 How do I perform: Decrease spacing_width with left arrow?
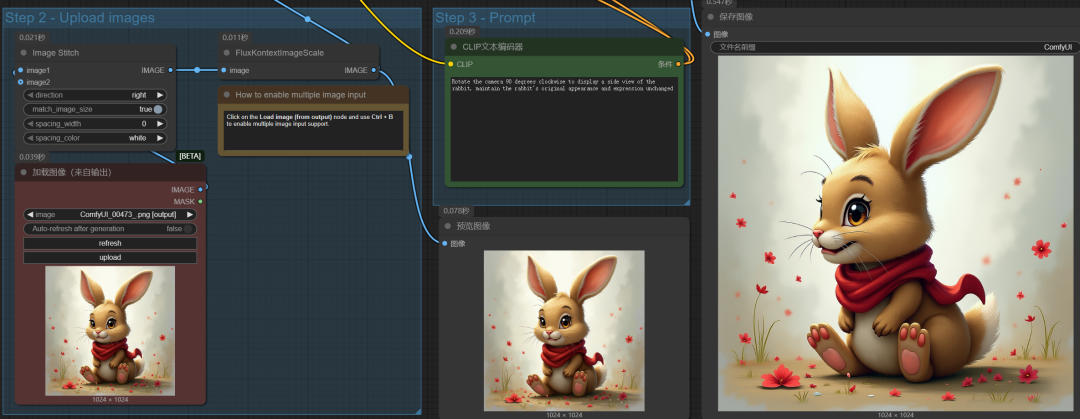[x=30, y=124]
